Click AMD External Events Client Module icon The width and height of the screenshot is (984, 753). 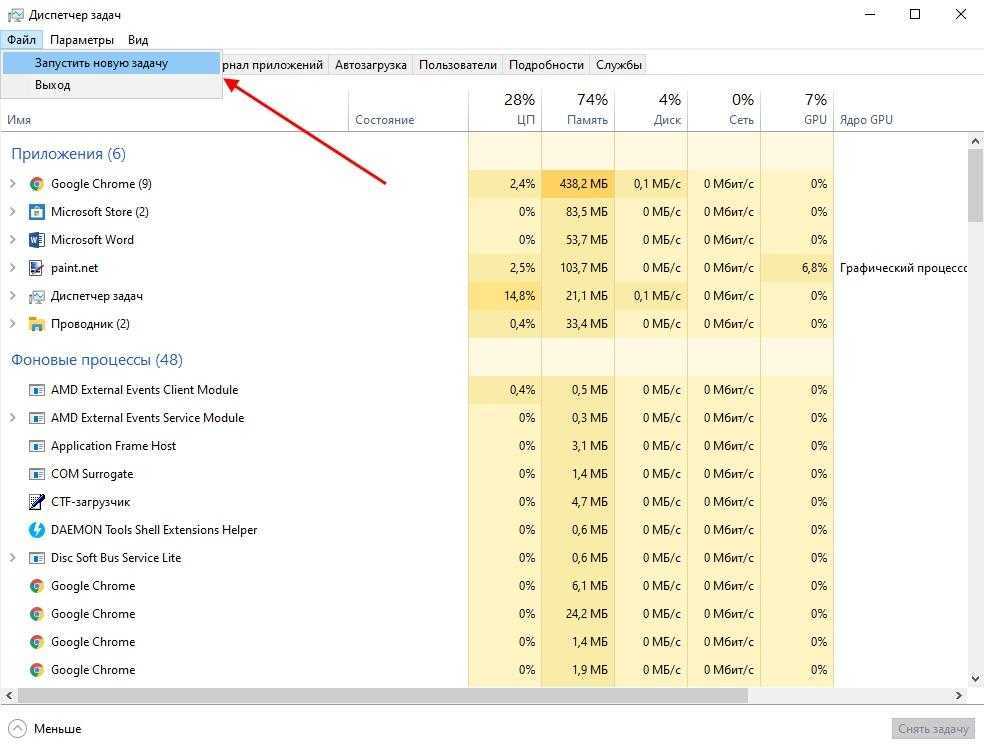[36, 390]
